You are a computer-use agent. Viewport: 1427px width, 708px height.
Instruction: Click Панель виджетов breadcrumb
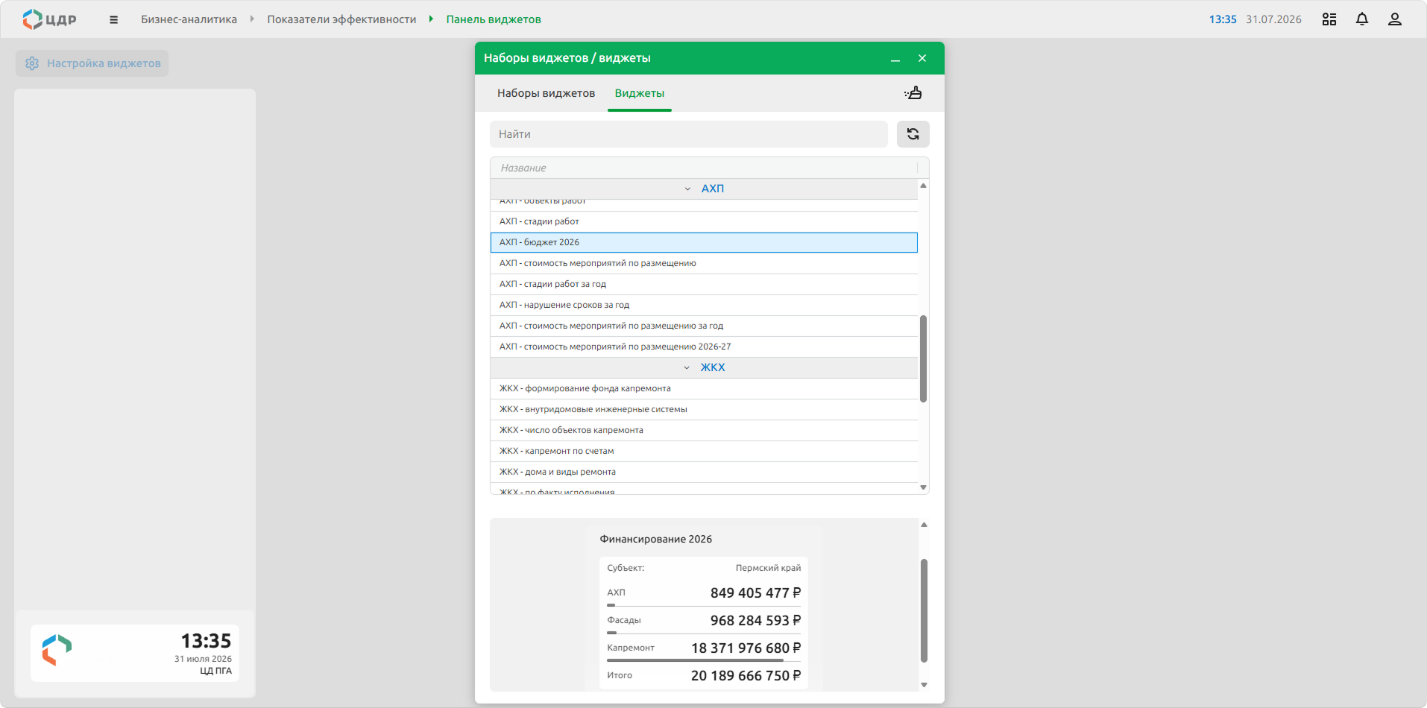tap(493, 19)
